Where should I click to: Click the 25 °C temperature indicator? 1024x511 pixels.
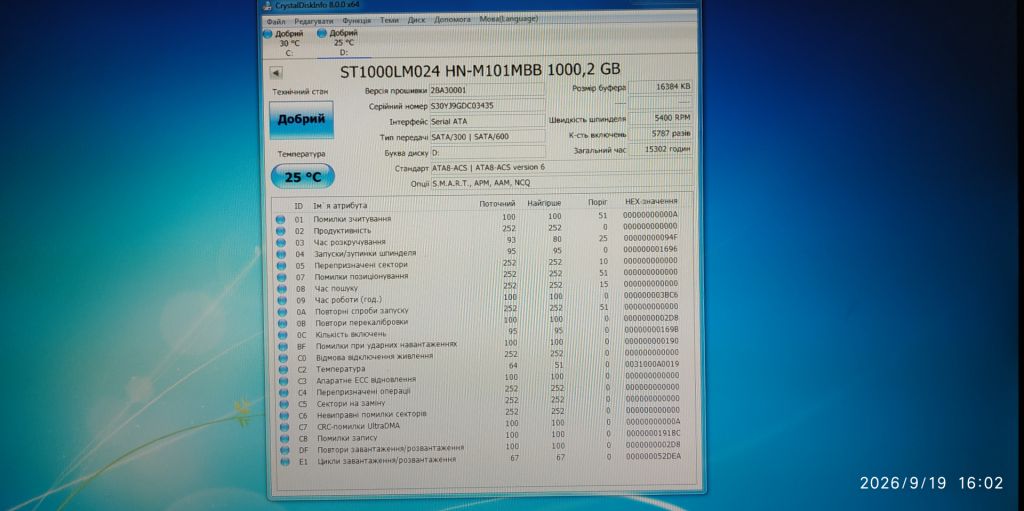(302, 176)
